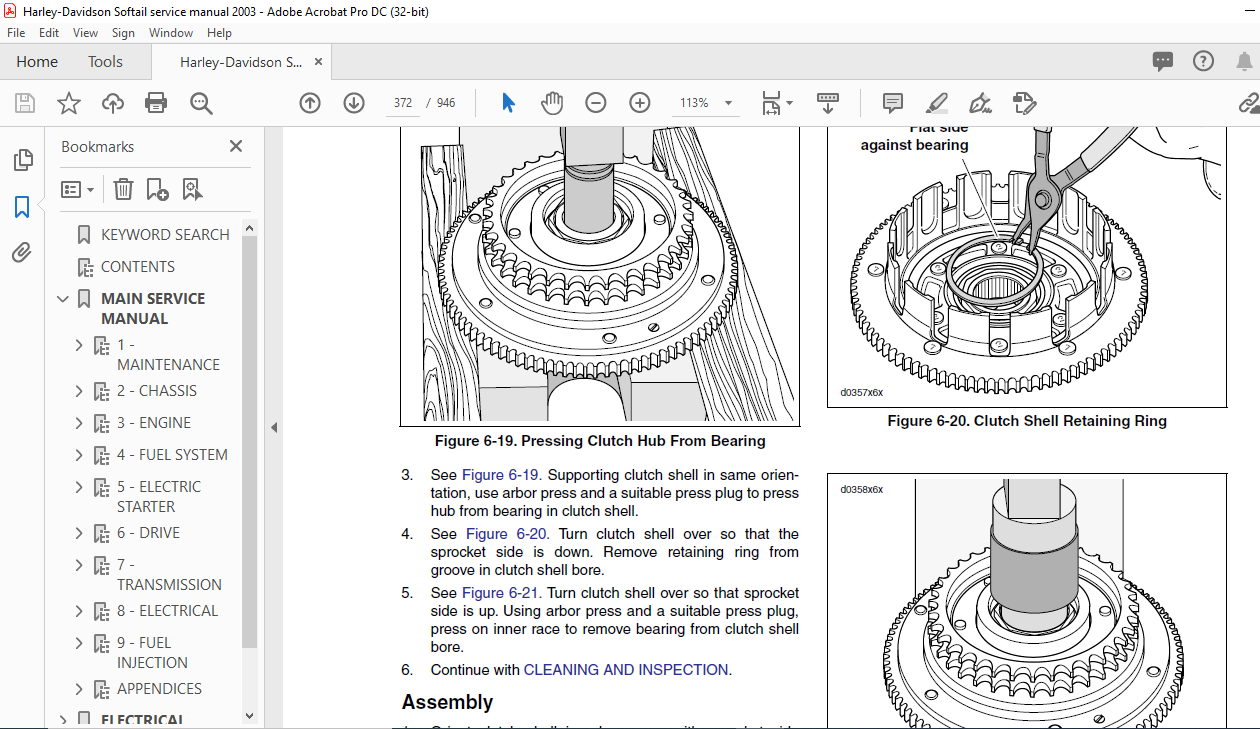
Task: Expand the 7 - TRANSMISSION bookmark
Action: click(79, 565)
